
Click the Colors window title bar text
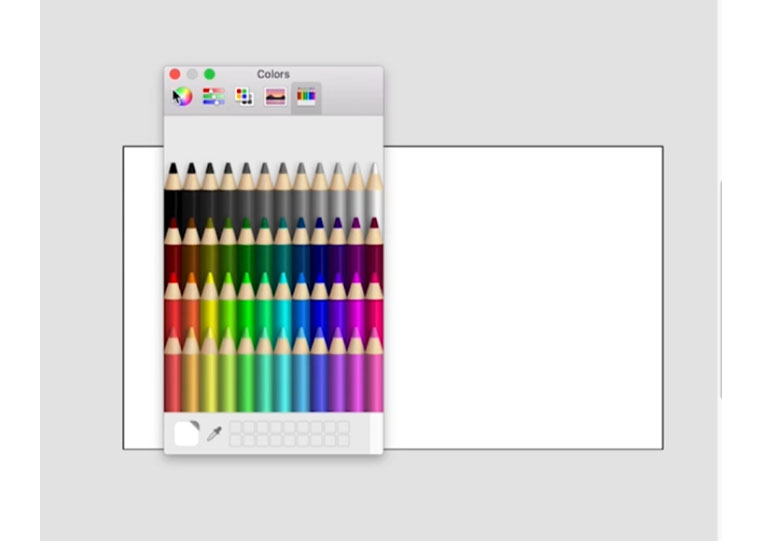pos(273,74)
